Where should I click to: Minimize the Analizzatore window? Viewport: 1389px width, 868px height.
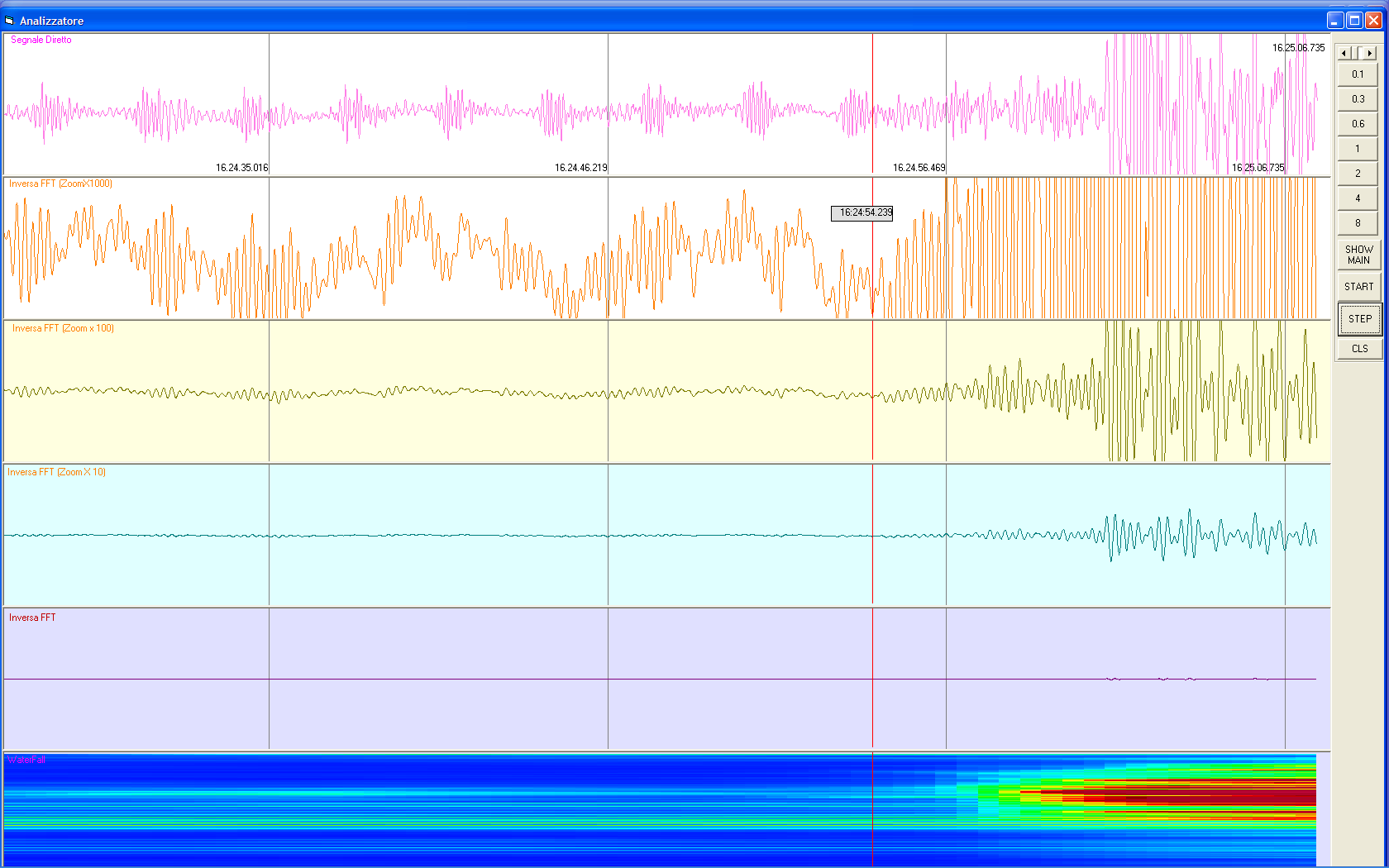click(1335, 21)
